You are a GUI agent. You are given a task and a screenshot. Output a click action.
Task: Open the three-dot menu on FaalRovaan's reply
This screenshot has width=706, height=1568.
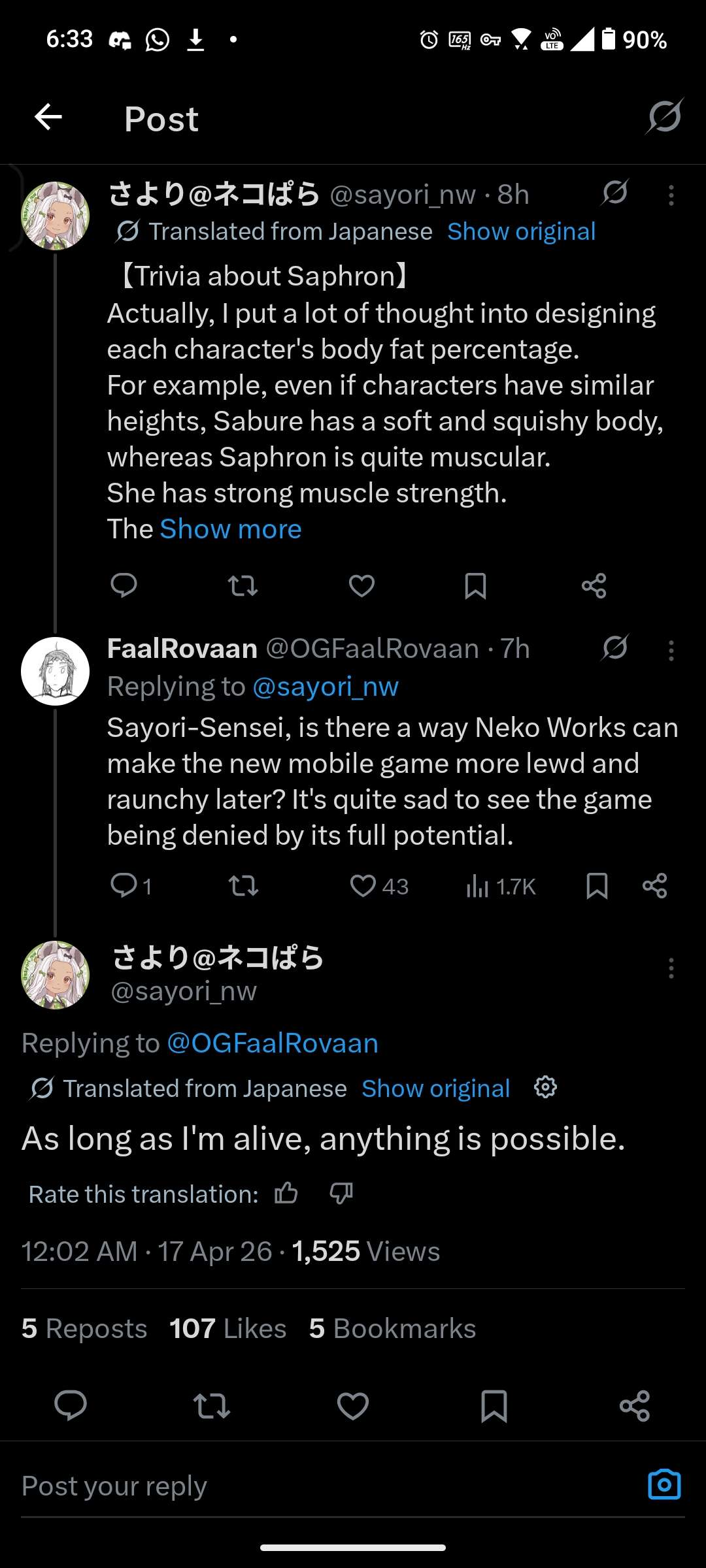point(671,651)
